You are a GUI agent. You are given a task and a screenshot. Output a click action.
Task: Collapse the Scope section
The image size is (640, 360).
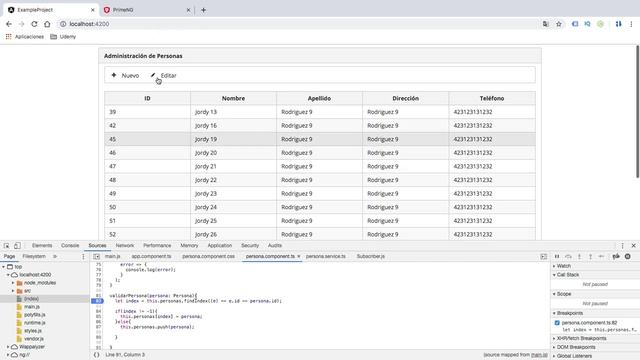pos(563,294)
